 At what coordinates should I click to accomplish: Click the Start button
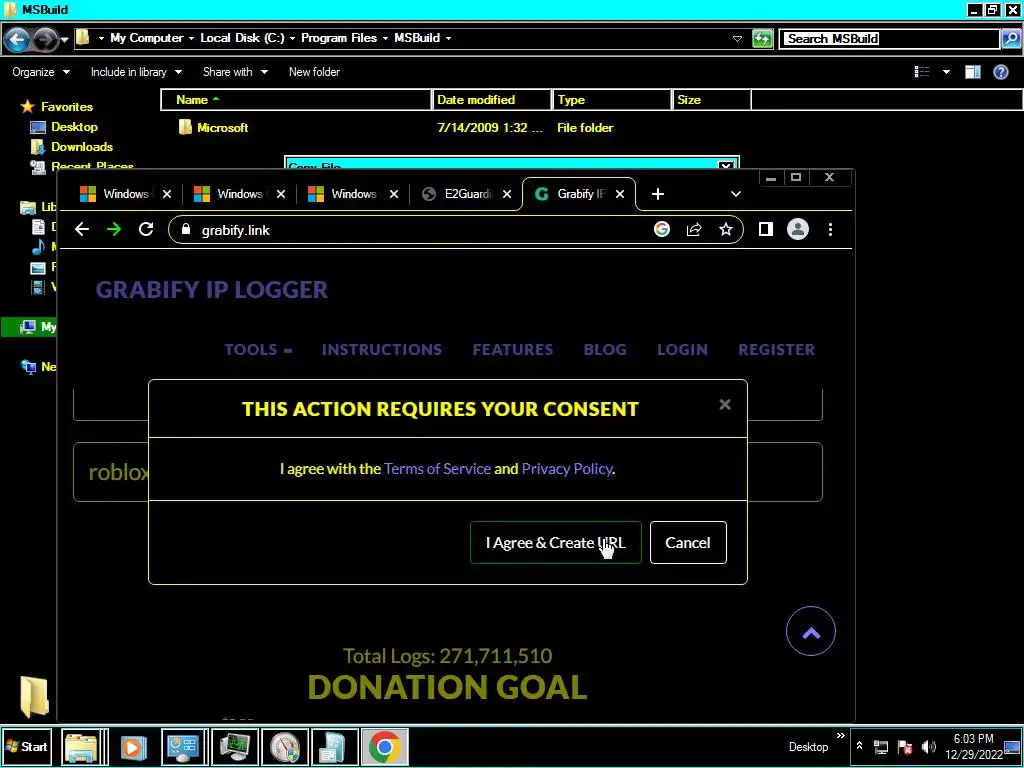click(x=27, y=746)
